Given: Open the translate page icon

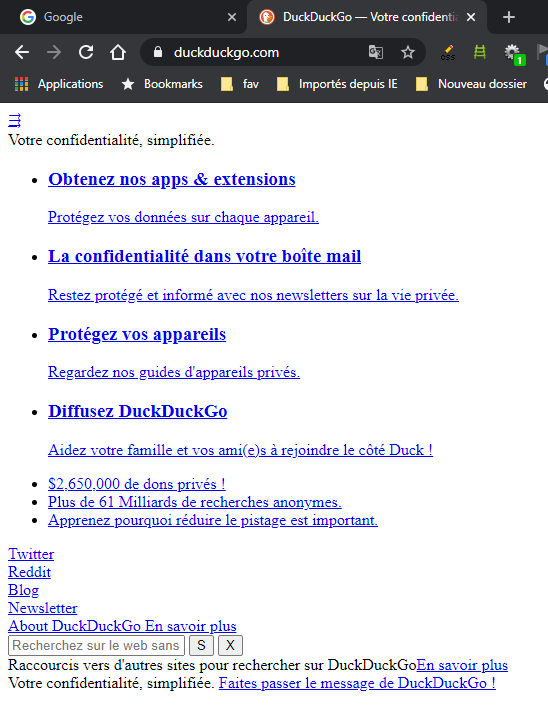Looking at the screenshot, I should pyautogui.click(x=375, y=53).
